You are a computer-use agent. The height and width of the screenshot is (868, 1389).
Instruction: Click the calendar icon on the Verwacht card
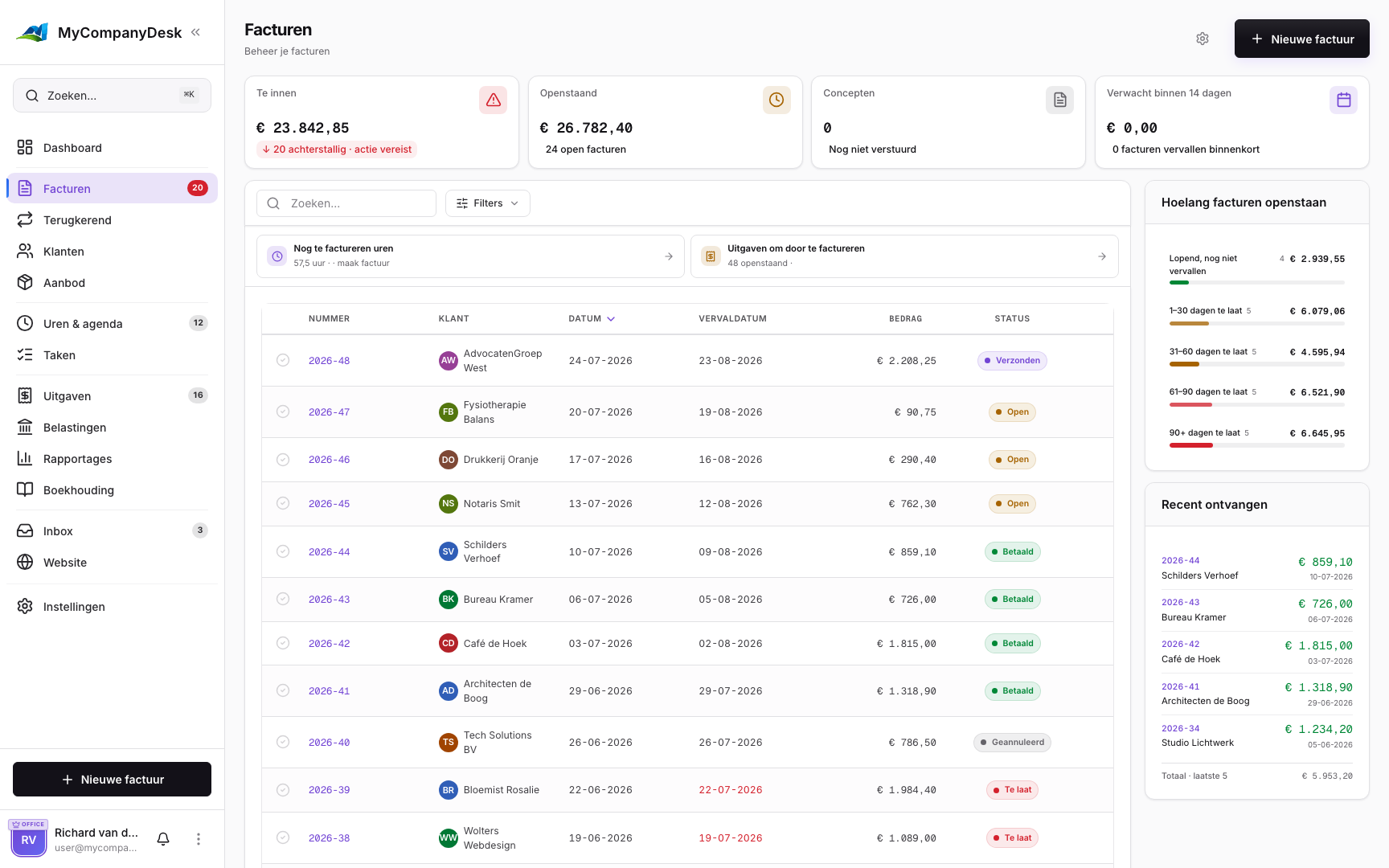click(1343, 100)
